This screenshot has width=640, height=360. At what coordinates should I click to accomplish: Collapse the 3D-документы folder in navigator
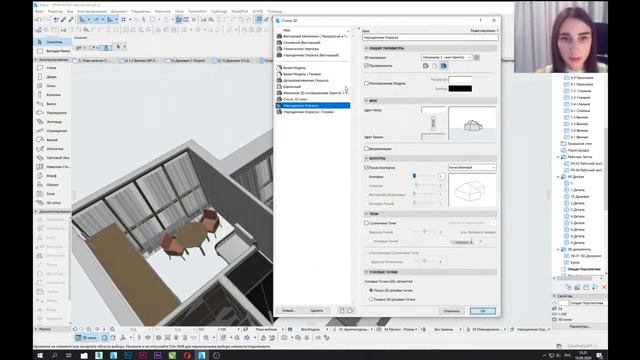(558, 249)
